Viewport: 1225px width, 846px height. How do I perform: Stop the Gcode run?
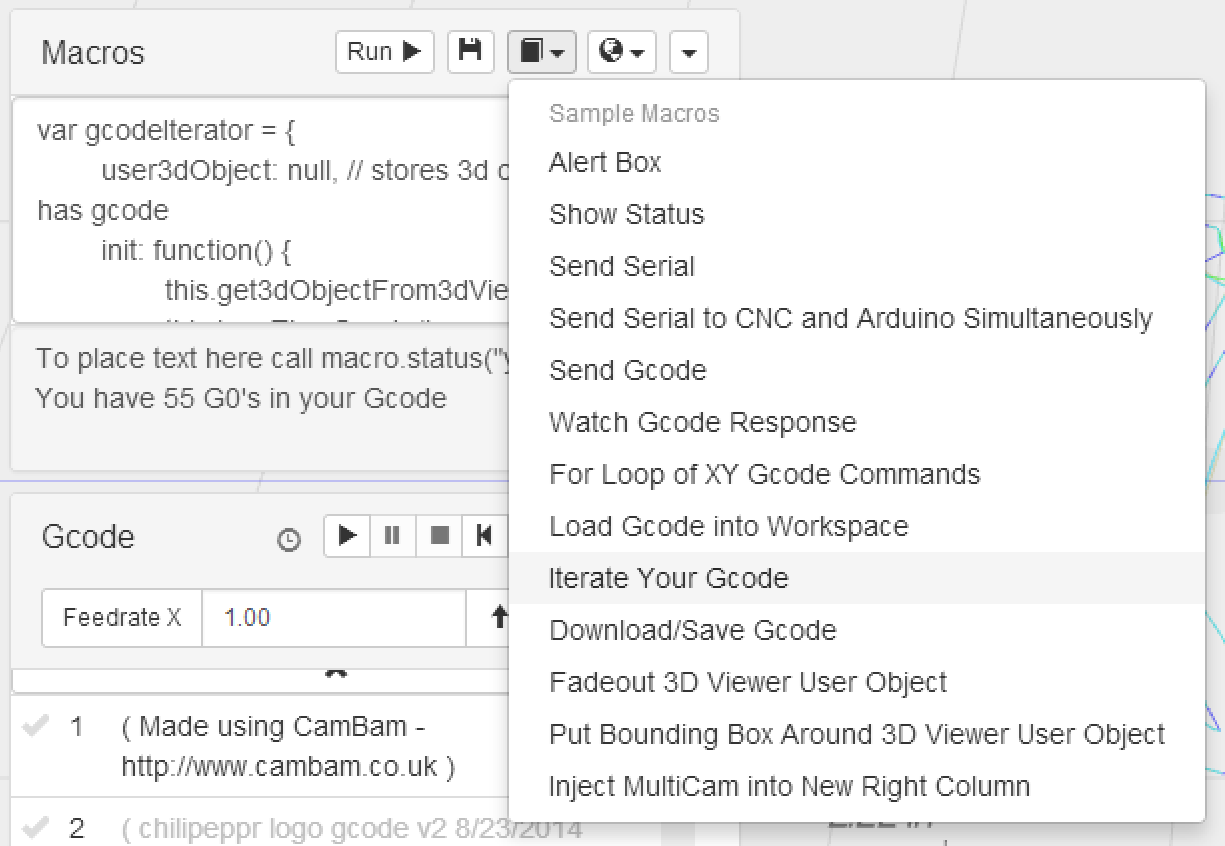tap(439, 536)
